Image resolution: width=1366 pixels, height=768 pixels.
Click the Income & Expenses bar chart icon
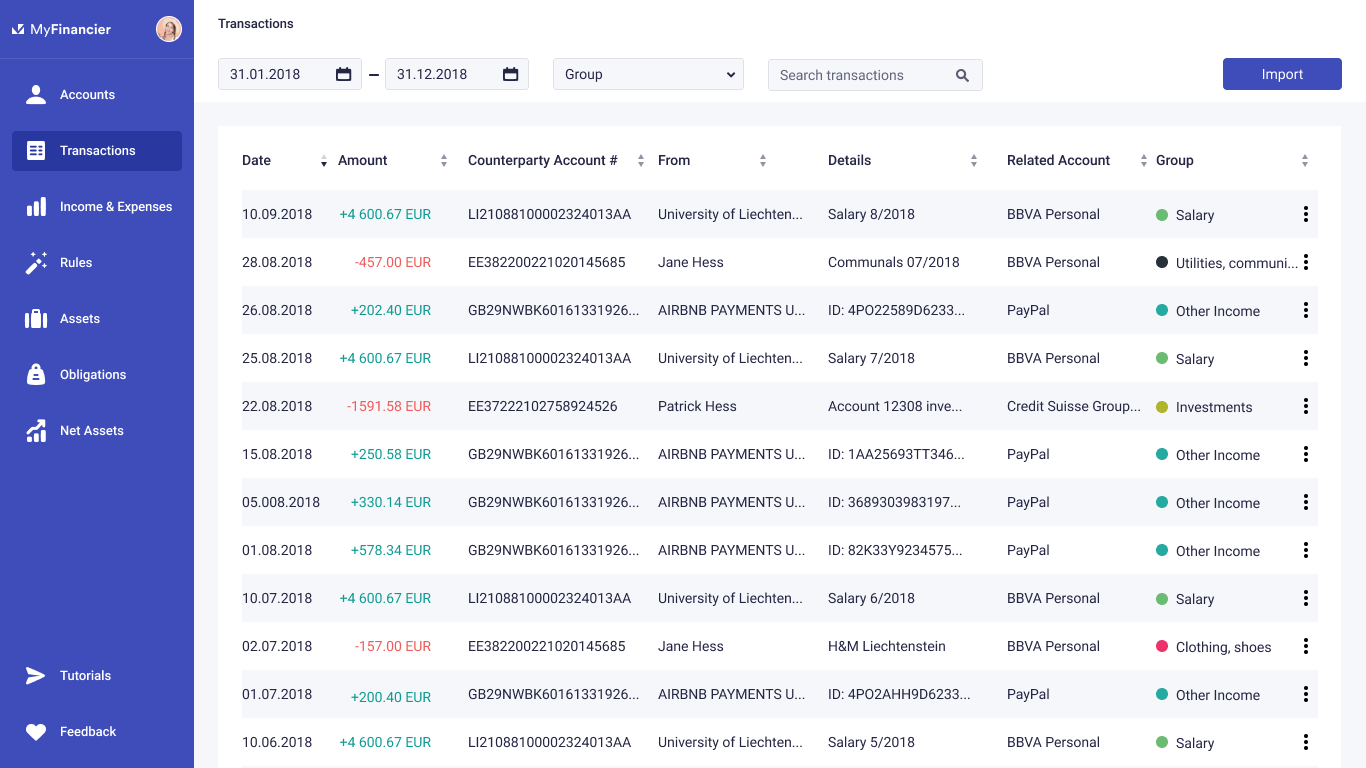pos(36,207)
